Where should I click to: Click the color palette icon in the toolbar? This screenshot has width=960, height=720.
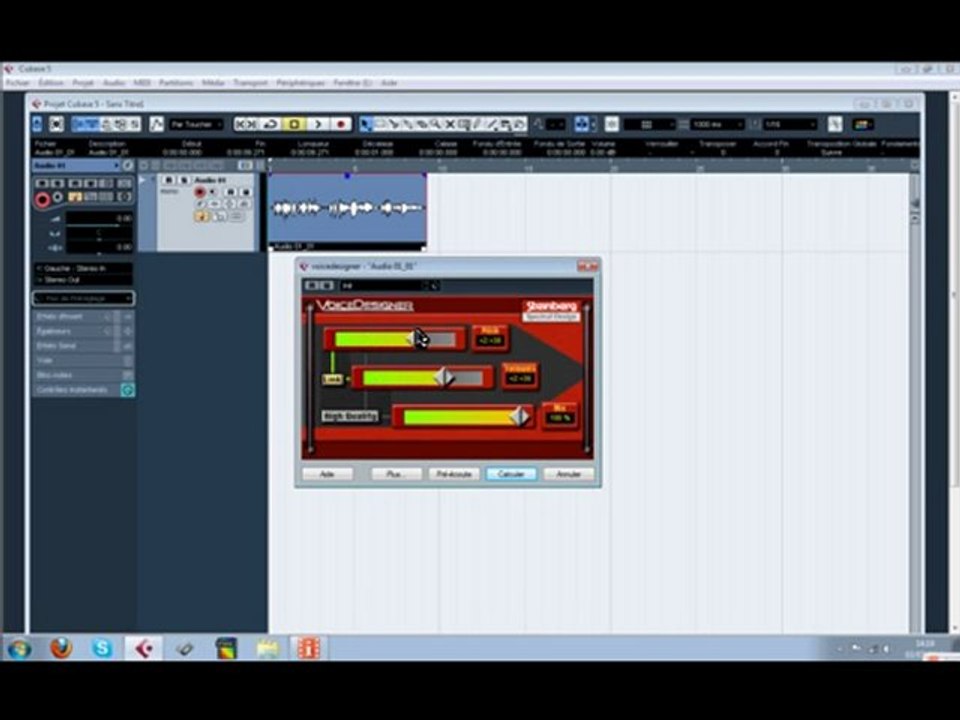point(863,124)
